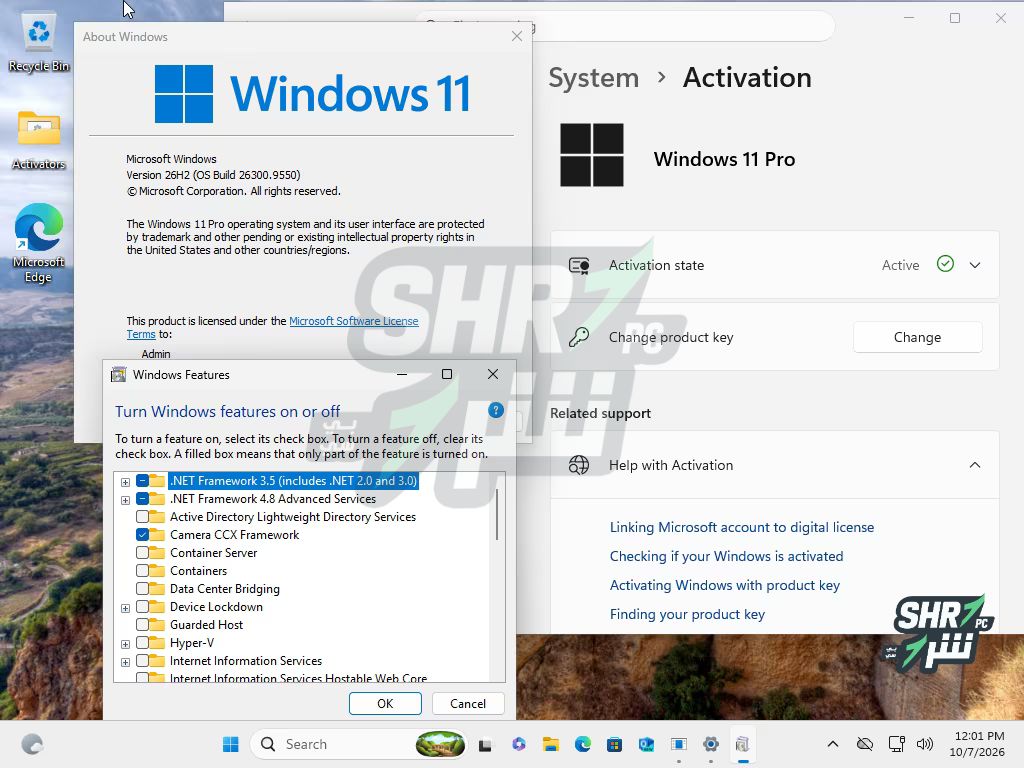
Task: Click the Windows Features title bar icon
Action: [118, 374]
